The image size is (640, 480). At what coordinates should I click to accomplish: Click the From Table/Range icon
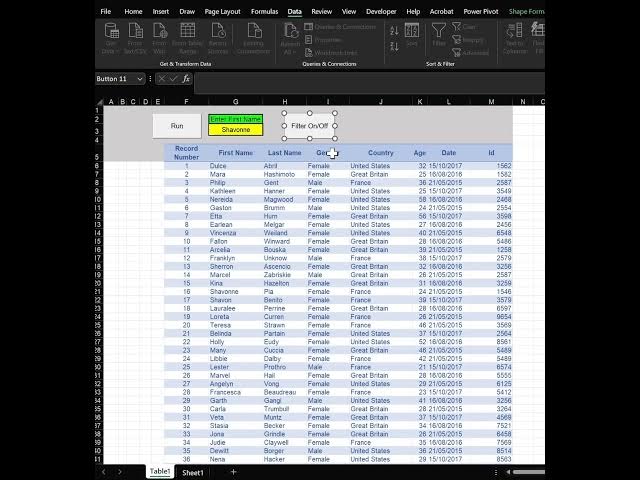pyautogui.click(x=187, y=38)
